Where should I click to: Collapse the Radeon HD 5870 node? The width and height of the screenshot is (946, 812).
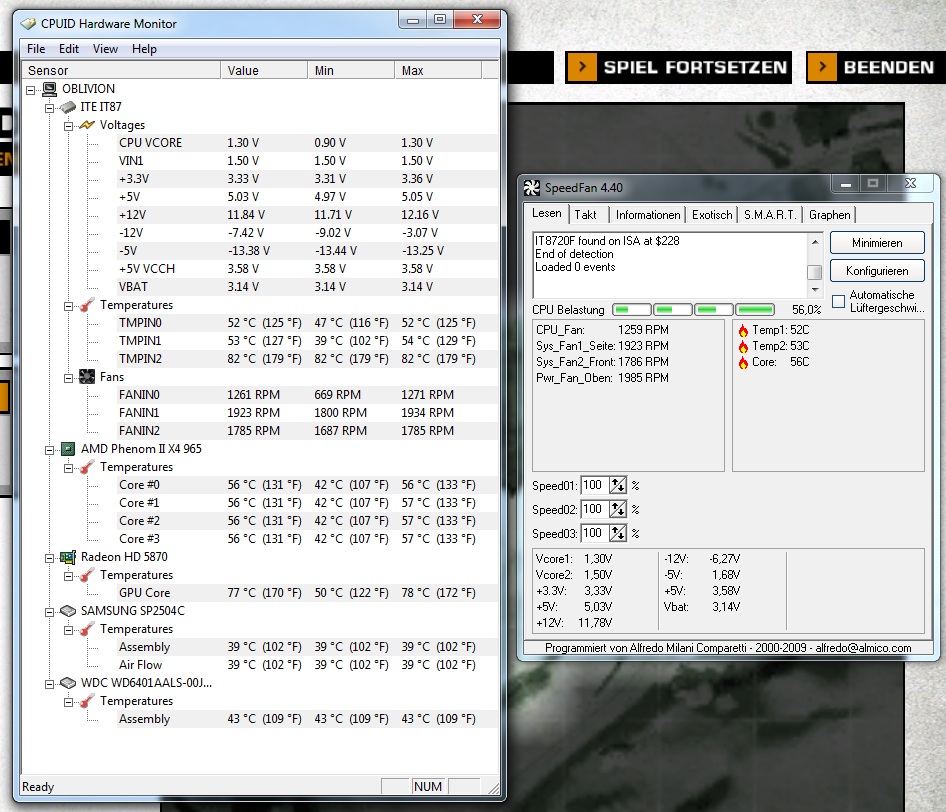tap(49, 558)
